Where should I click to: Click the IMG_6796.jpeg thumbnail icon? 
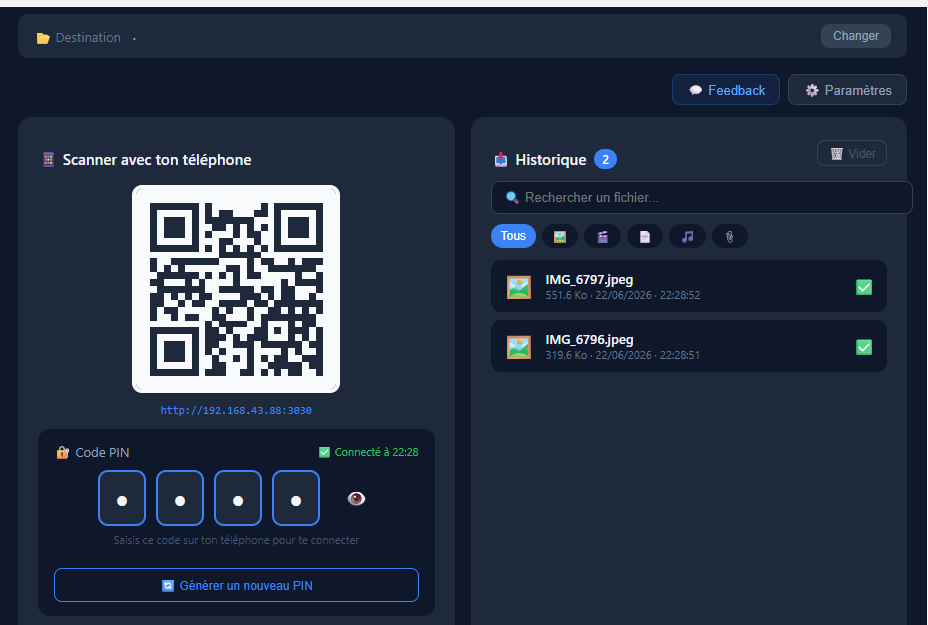519,347
